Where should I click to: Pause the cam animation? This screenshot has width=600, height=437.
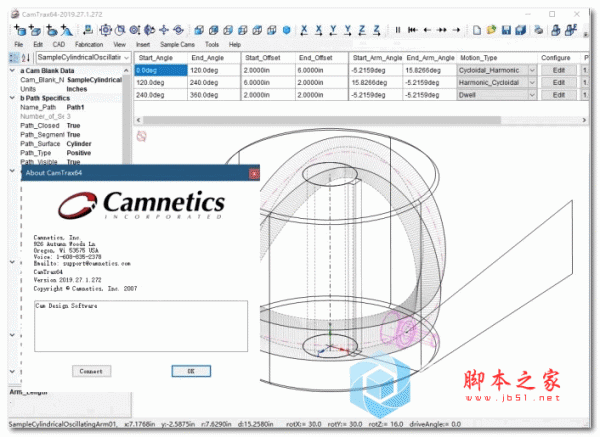click(398, 30)
